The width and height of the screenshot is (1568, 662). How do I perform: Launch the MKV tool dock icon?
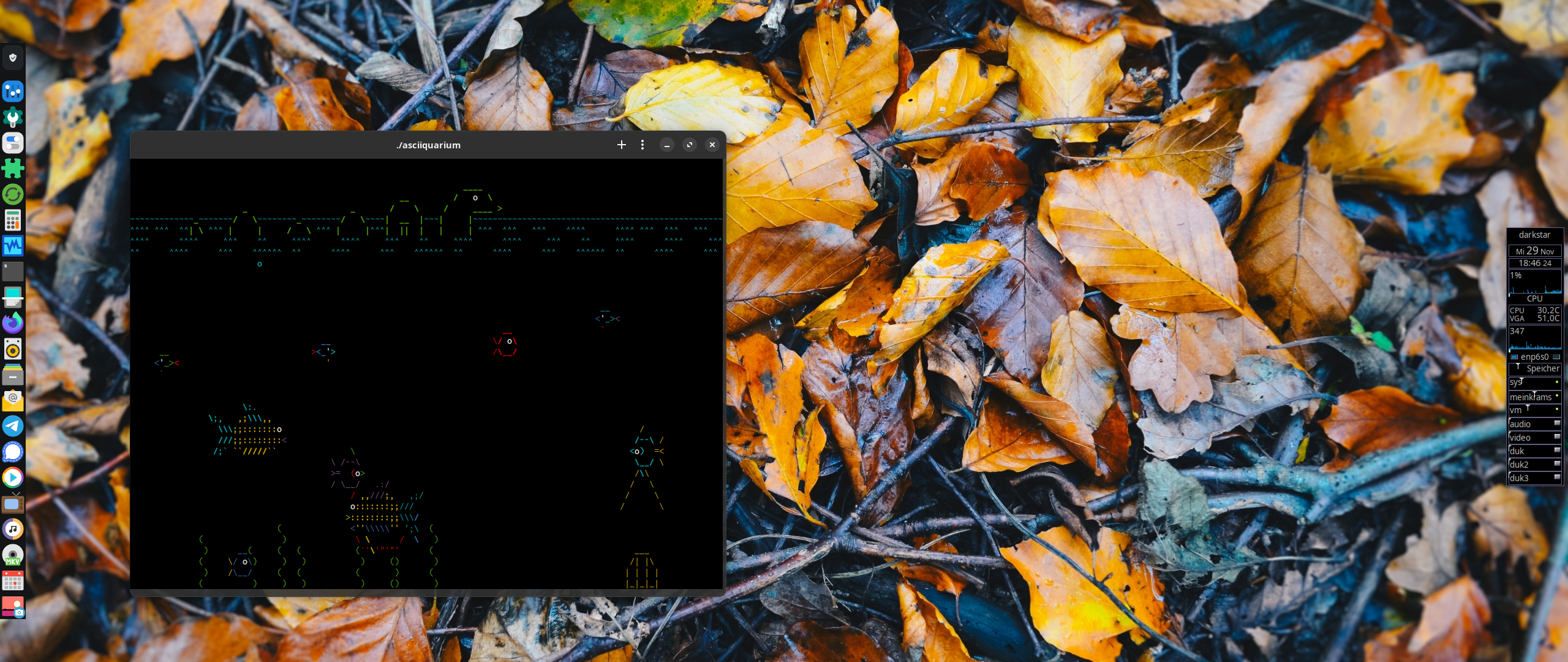13,555
